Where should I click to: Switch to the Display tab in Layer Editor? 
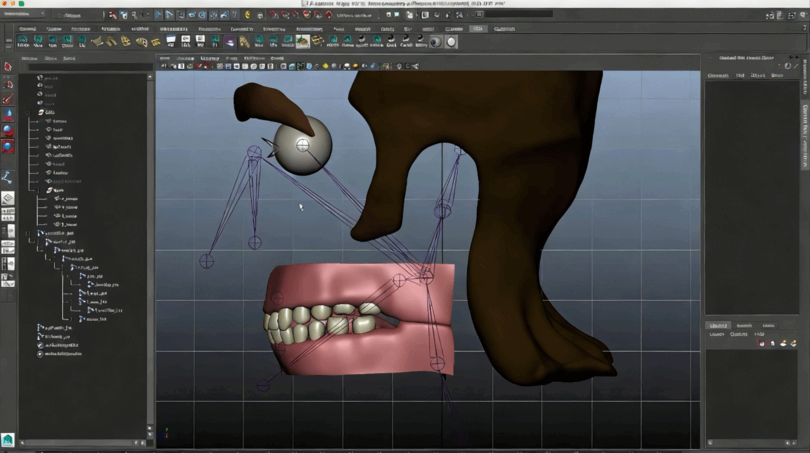tap(718, 325)
